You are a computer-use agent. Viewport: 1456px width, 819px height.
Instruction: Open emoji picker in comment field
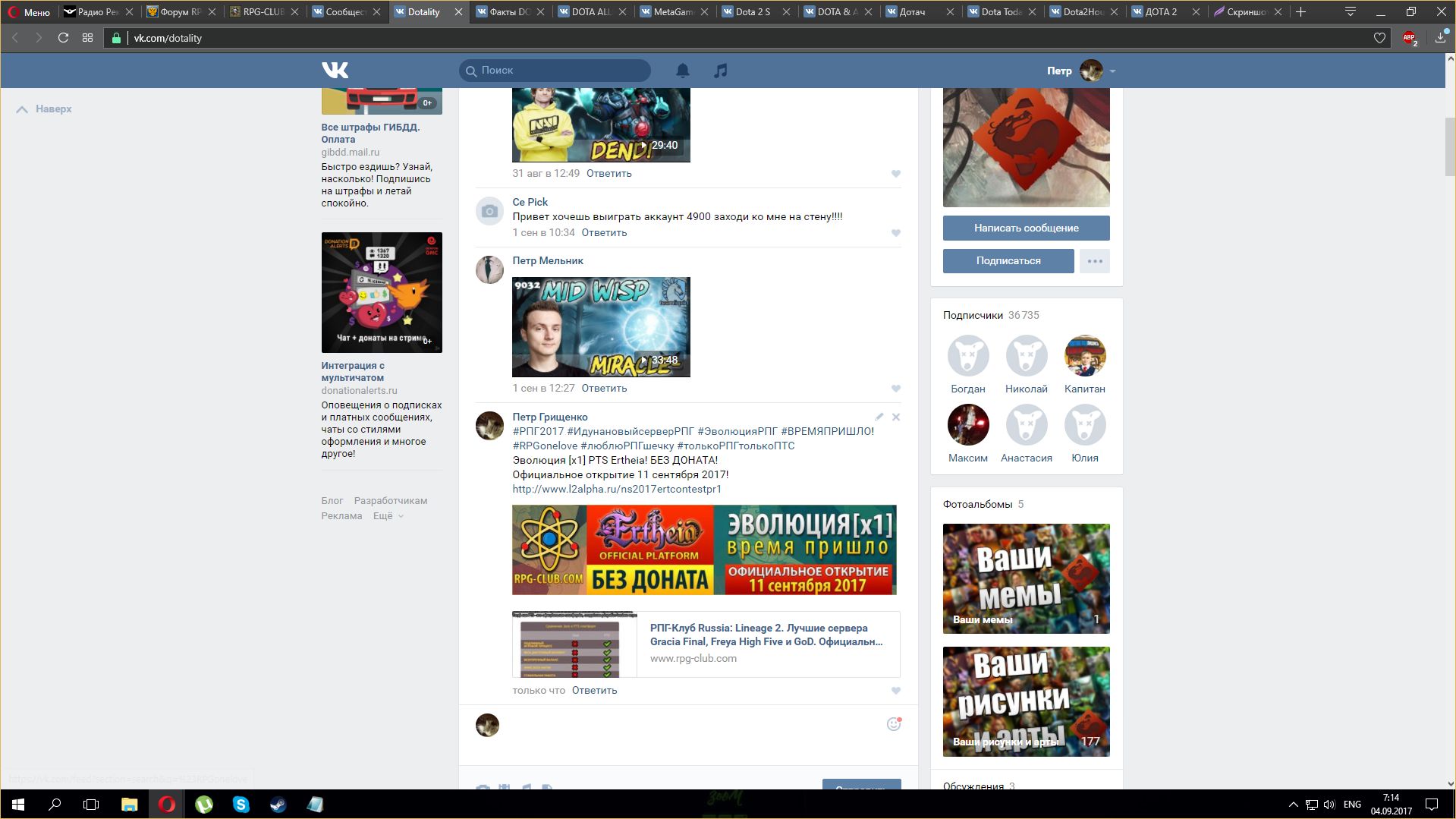pyautogui.click(x=894, y=724)
